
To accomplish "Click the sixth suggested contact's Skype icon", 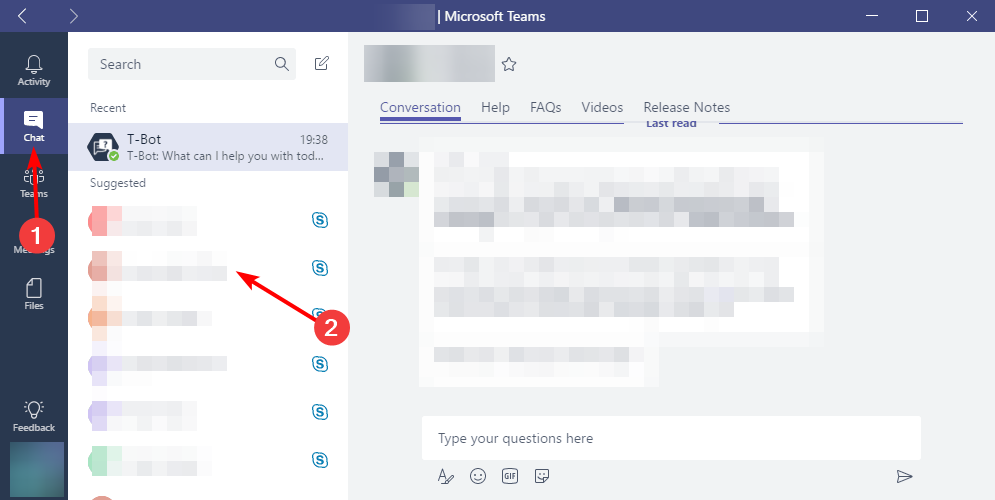I will [320, 460].
